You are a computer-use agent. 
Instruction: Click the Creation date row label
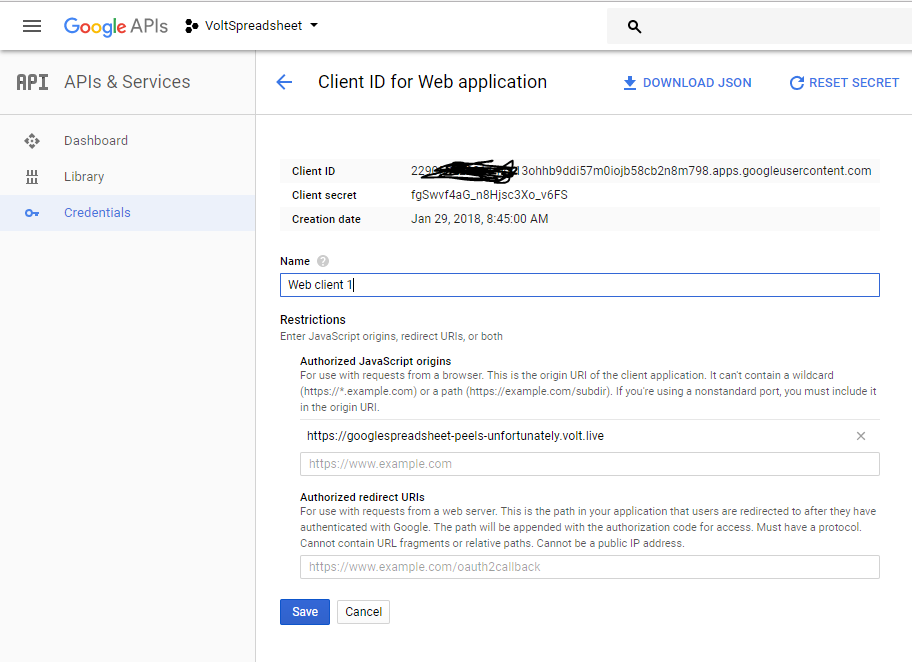point(326,219)
